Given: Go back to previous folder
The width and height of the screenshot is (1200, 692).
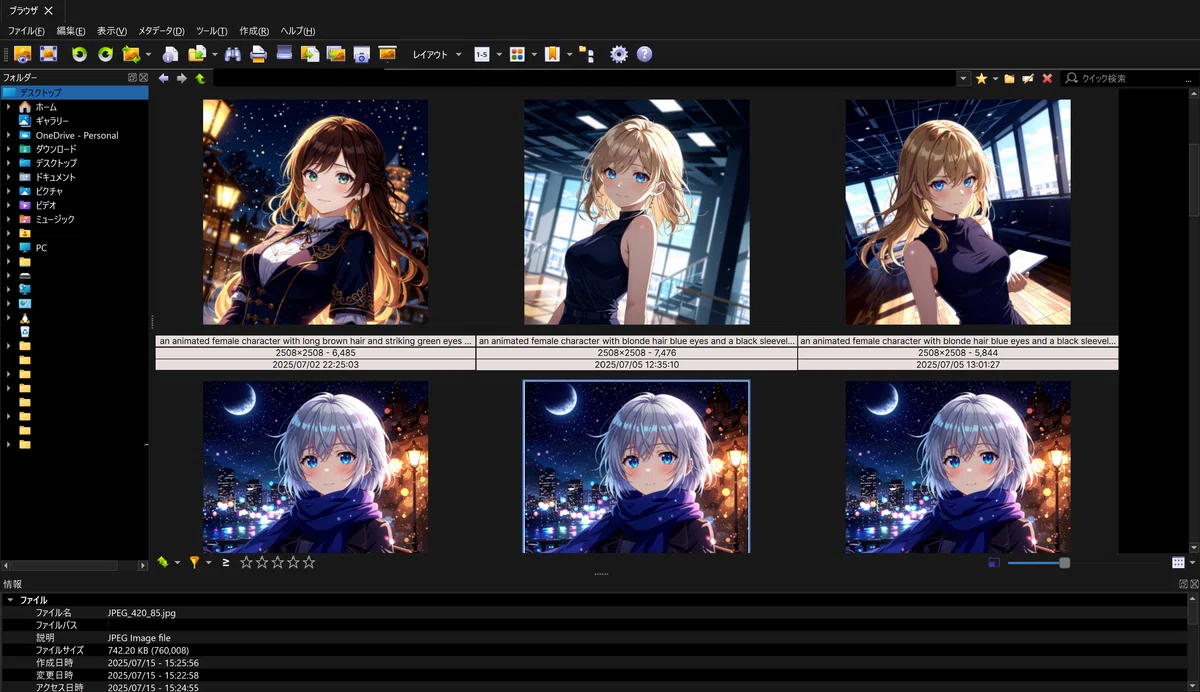Looking at the screenshot, I should (x=164, y=78).
